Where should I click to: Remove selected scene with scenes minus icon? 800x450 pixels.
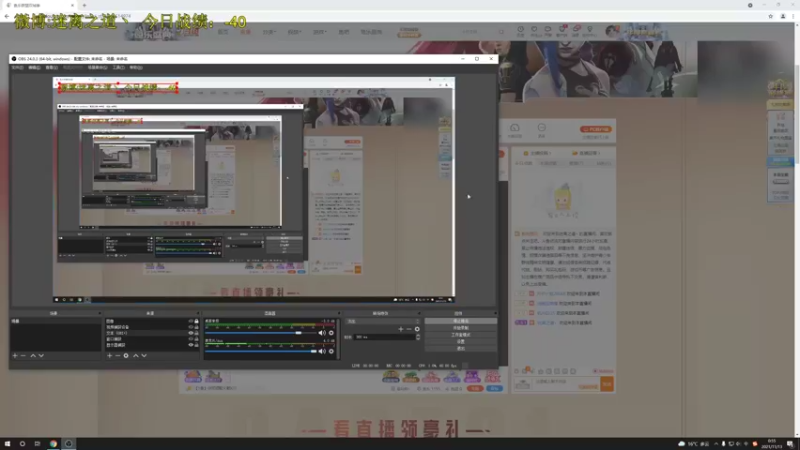[x=23, y=356]
